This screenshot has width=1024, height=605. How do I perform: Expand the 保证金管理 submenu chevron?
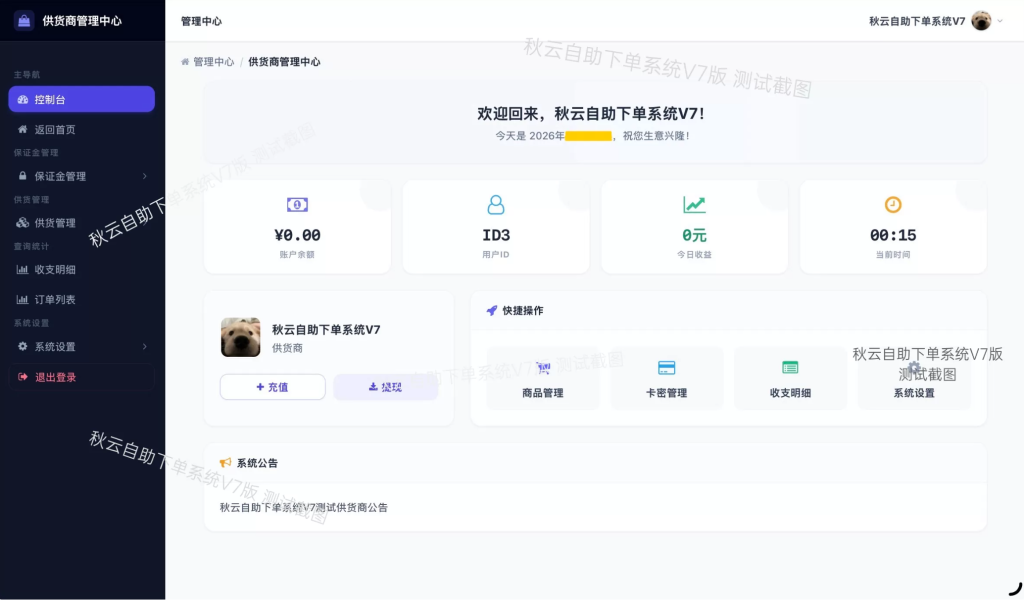[145, 176]
